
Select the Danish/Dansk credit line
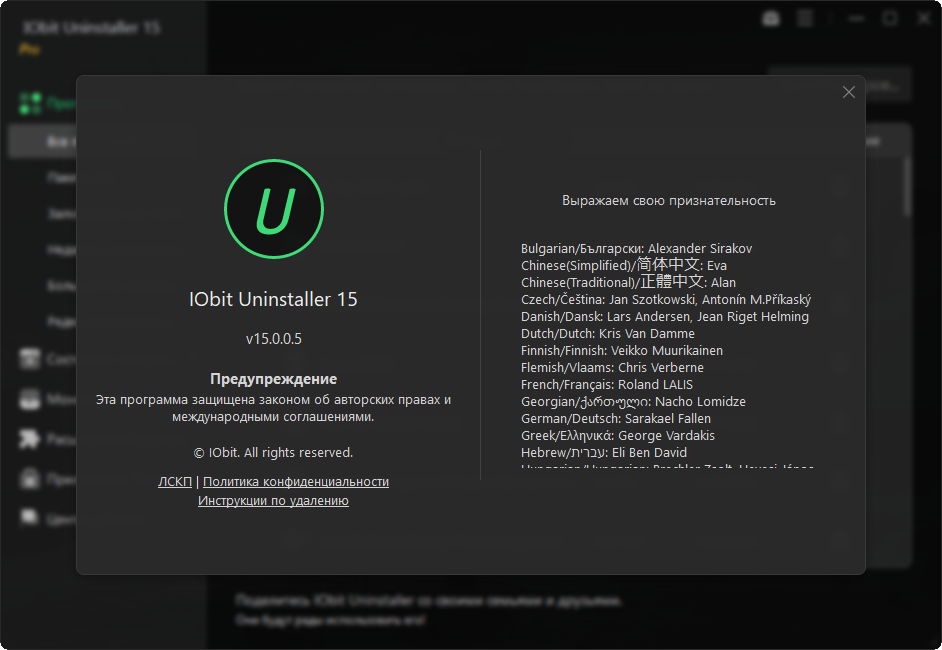665,317
